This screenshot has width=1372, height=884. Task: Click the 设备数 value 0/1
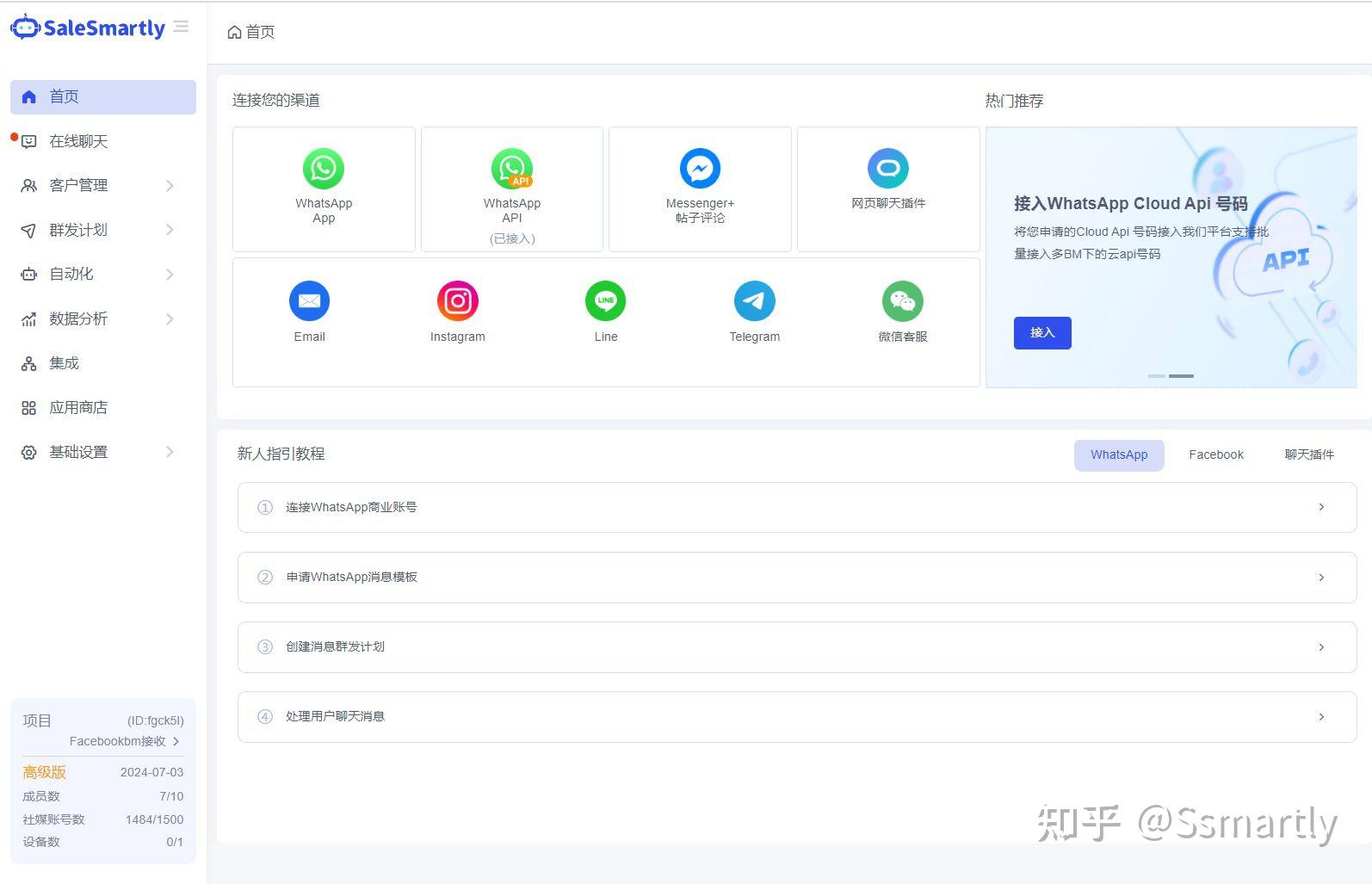(x=175, y=842)
